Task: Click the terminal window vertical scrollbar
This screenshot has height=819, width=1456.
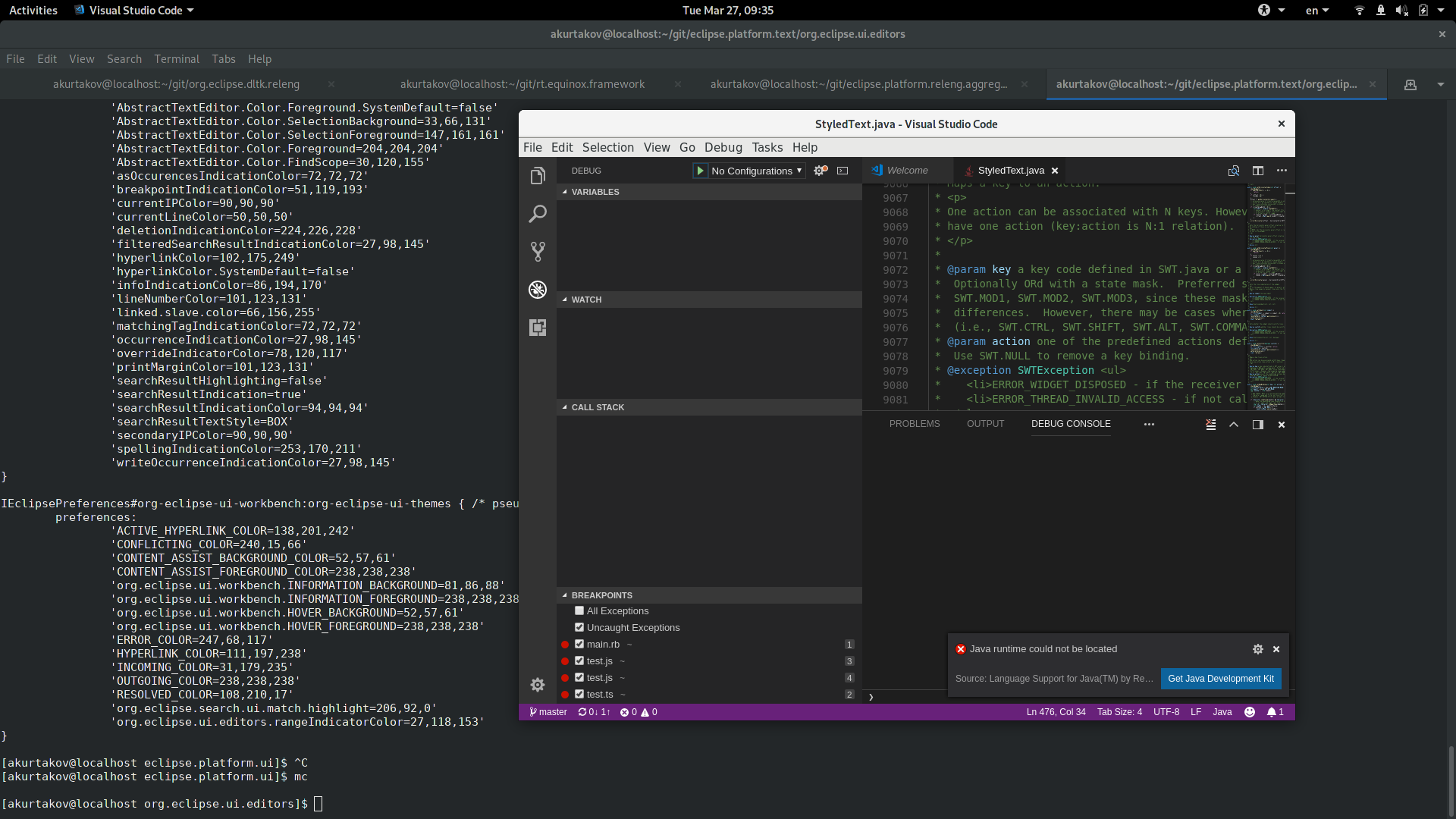Action: click(x=1451, y=781)
